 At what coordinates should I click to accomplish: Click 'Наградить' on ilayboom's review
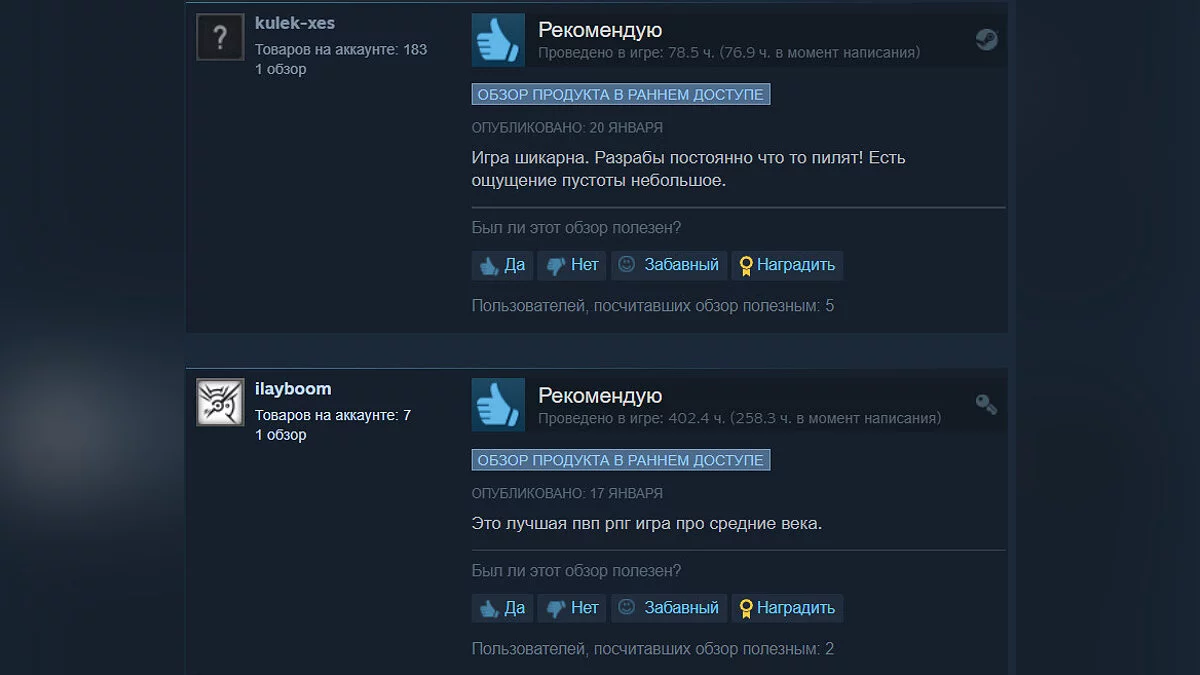click(787, 608)
